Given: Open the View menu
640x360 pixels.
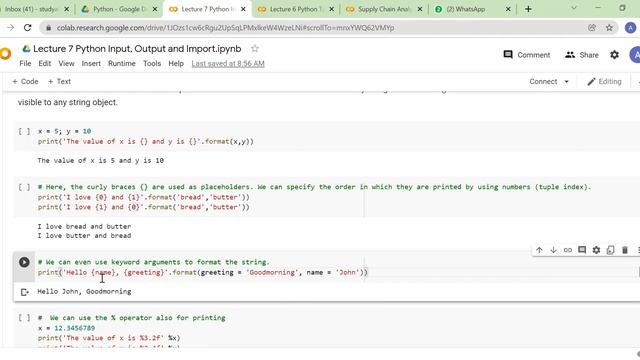Looking at the screenshot, I should pyautogui.click(x=66, y=64).
